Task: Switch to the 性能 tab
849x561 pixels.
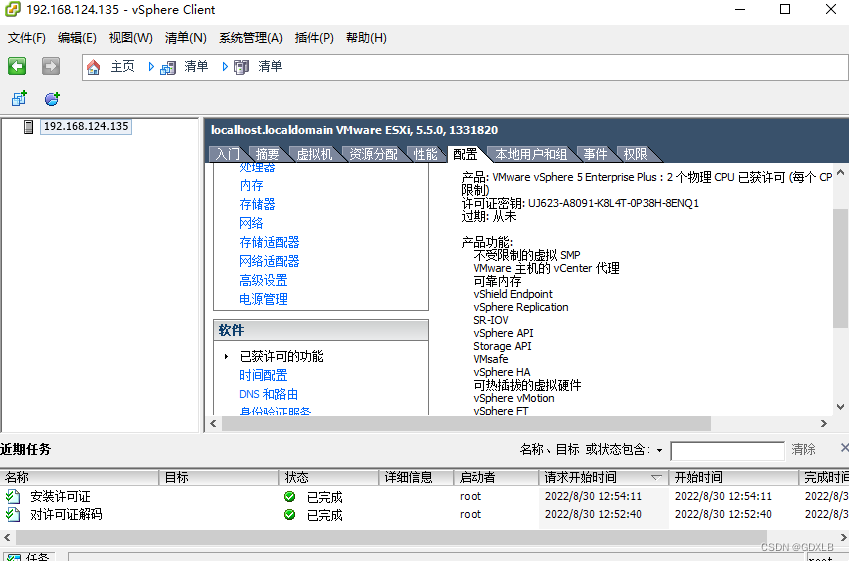Action: coord(425,154)
